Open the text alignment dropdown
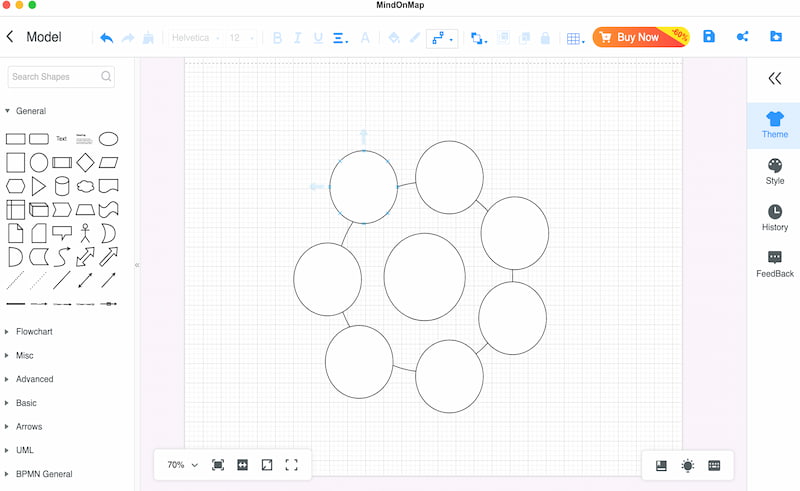The height and width of the screenshot is (491, 800). [x=340, y=38]
